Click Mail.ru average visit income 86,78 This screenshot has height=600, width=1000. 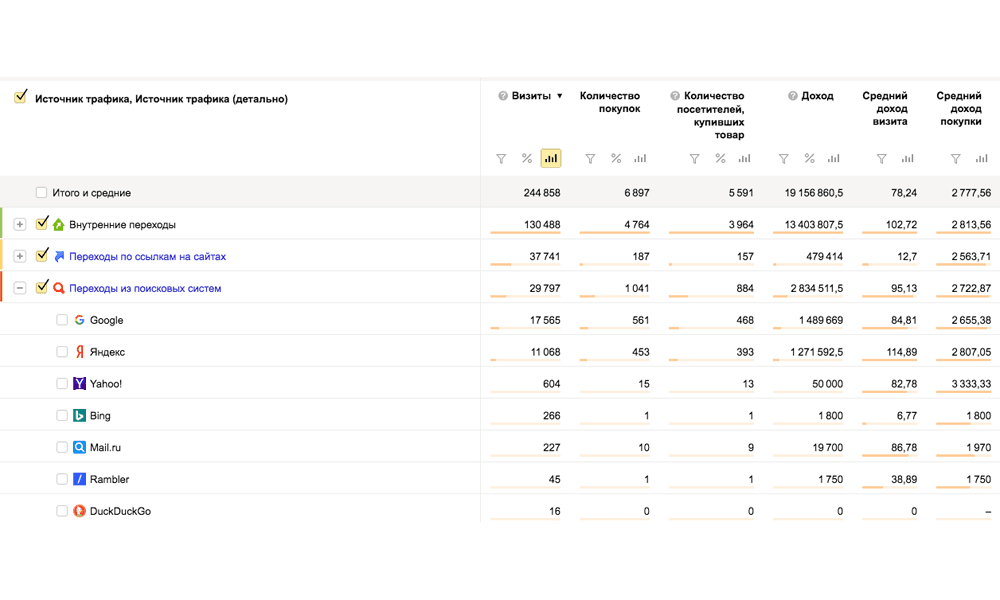pos(904,448)
